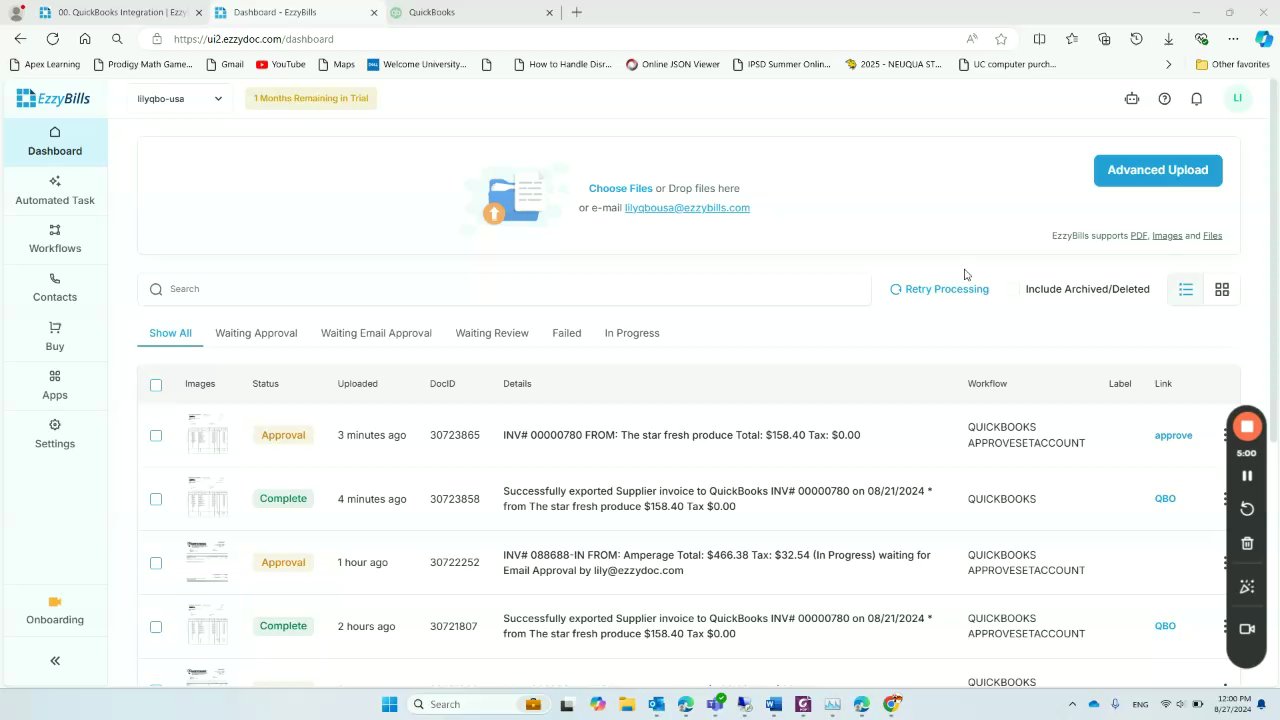Open the Copilot sidebar icon

1264,39
